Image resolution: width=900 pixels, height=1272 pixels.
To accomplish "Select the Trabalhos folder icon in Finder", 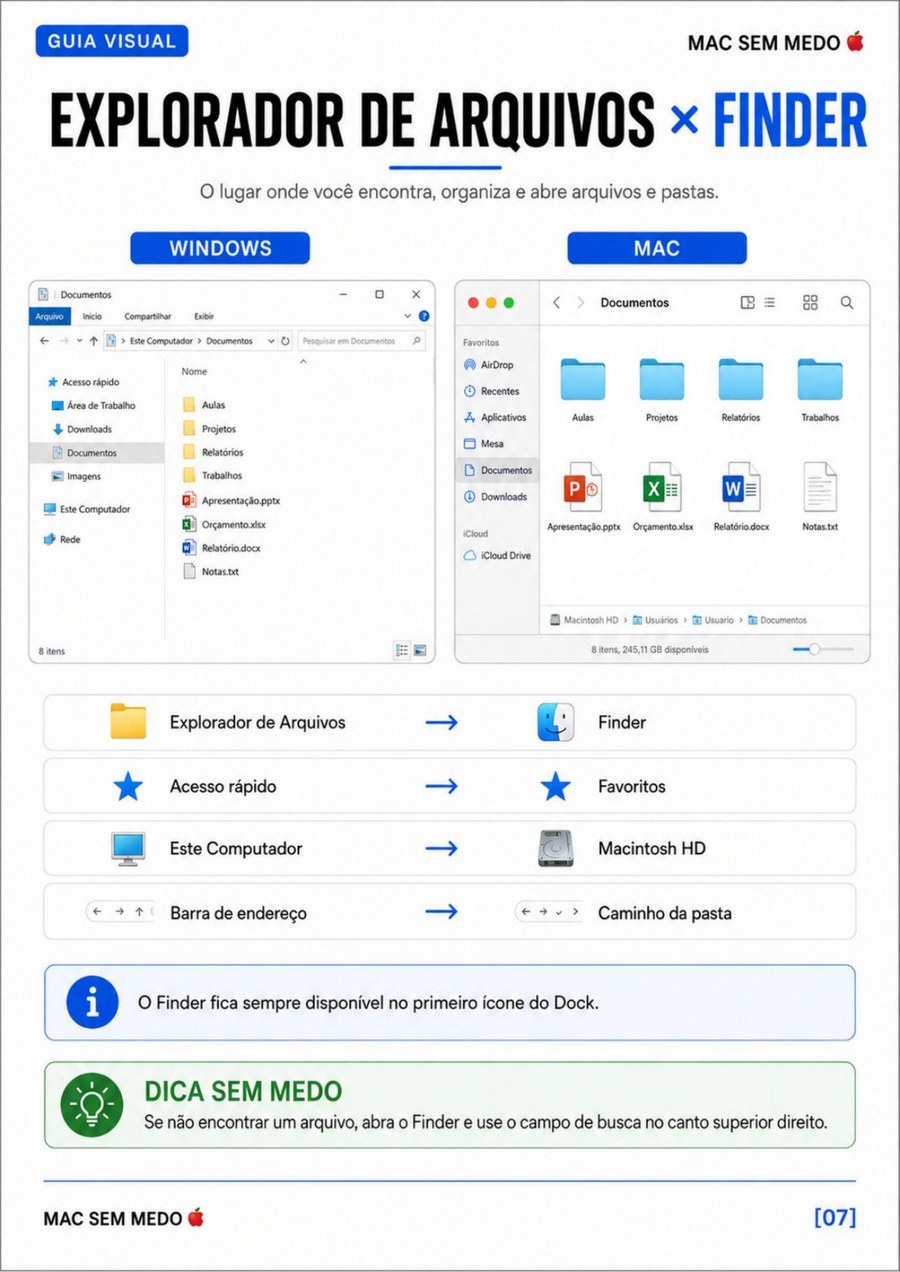I will point(820,380).
